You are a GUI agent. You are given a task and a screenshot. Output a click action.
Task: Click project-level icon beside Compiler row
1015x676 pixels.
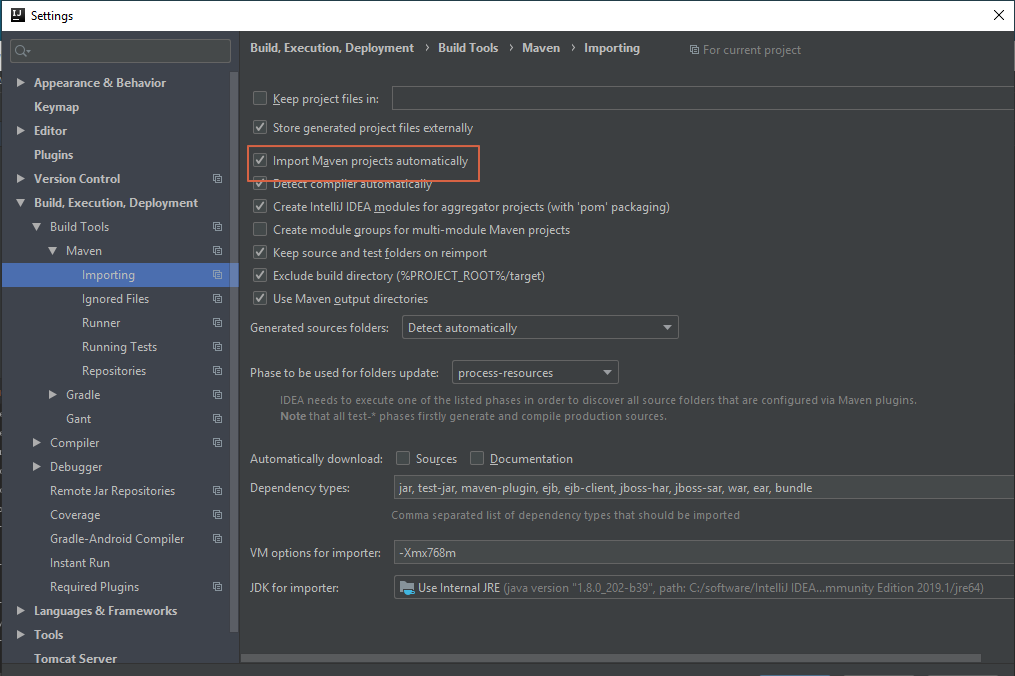pyautogui.click(x=218, y=442)
